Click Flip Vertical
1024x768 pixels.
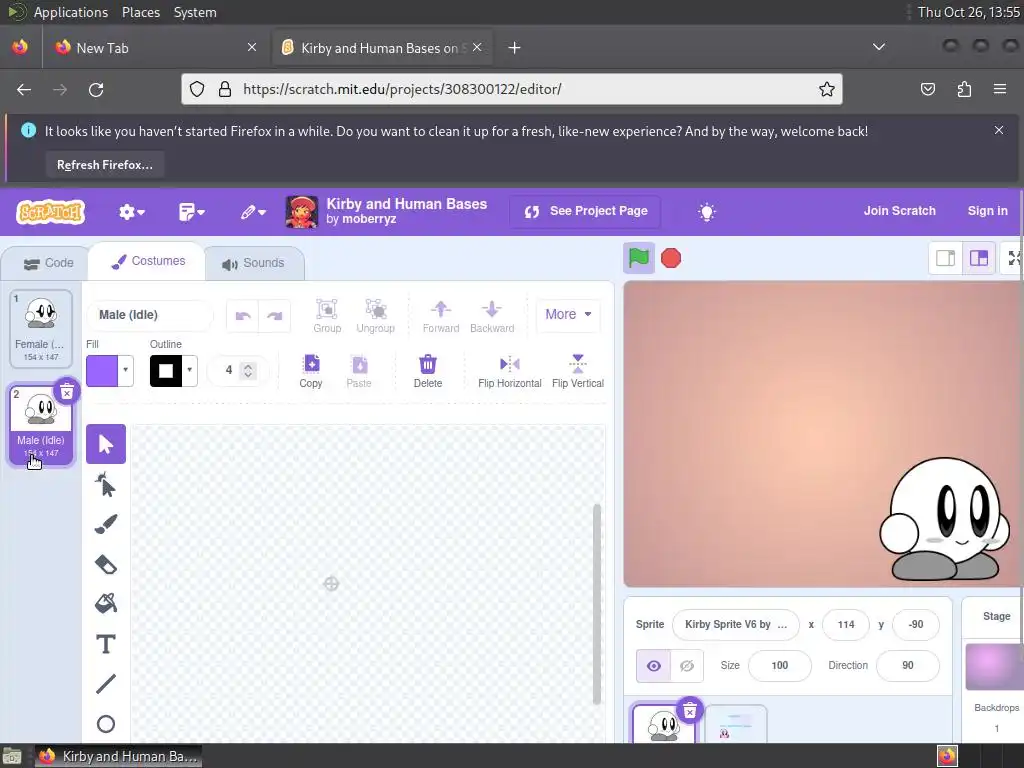coord(578,371)
